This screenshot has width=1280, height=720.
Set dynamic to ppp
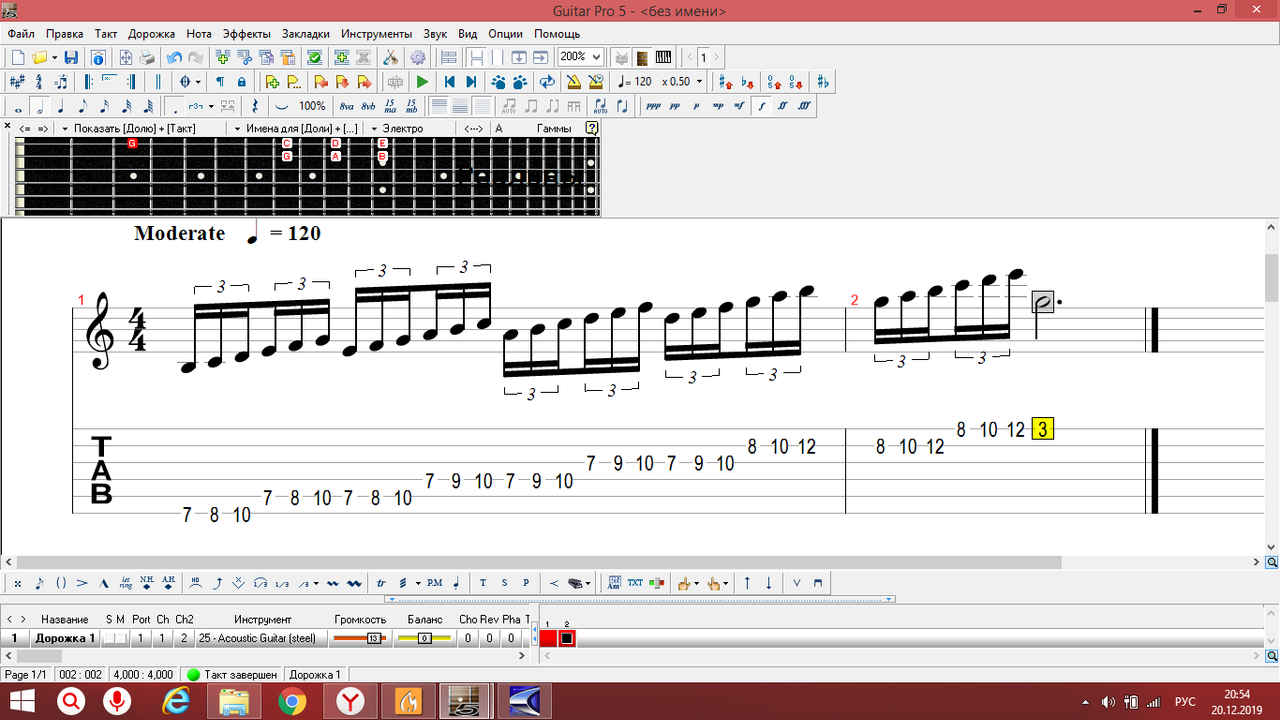pos(653,106)
